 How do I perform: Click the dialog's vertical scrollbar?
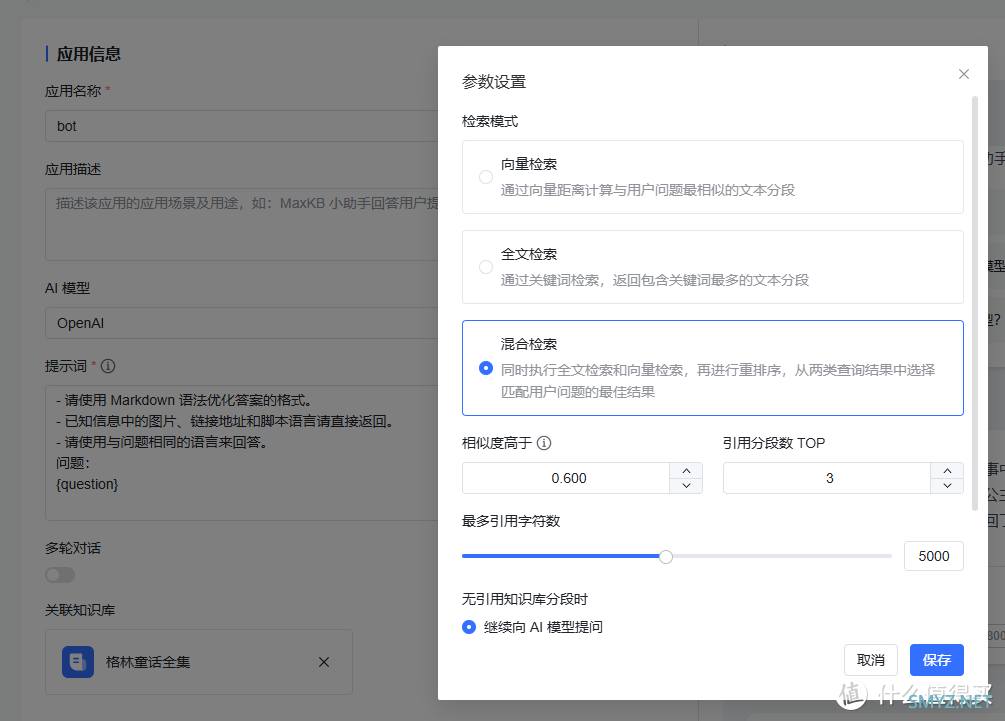click(x=975, y=303)
